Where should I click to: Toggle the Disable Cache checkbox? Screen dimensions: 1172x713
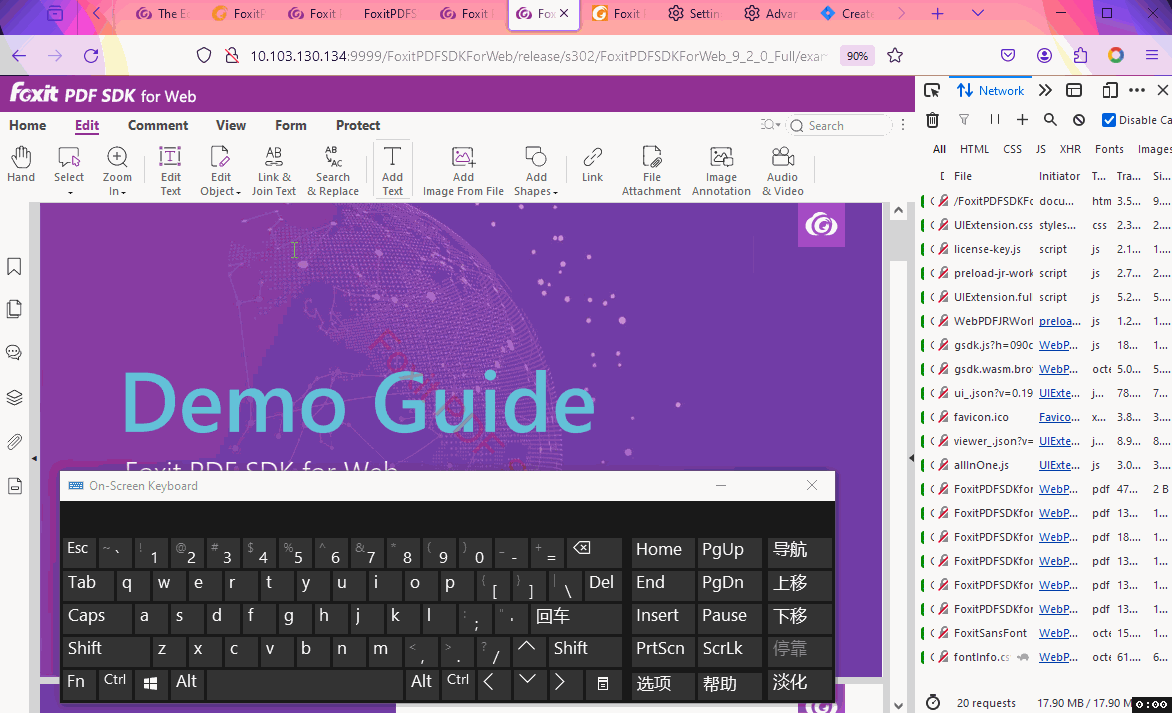1109,120
